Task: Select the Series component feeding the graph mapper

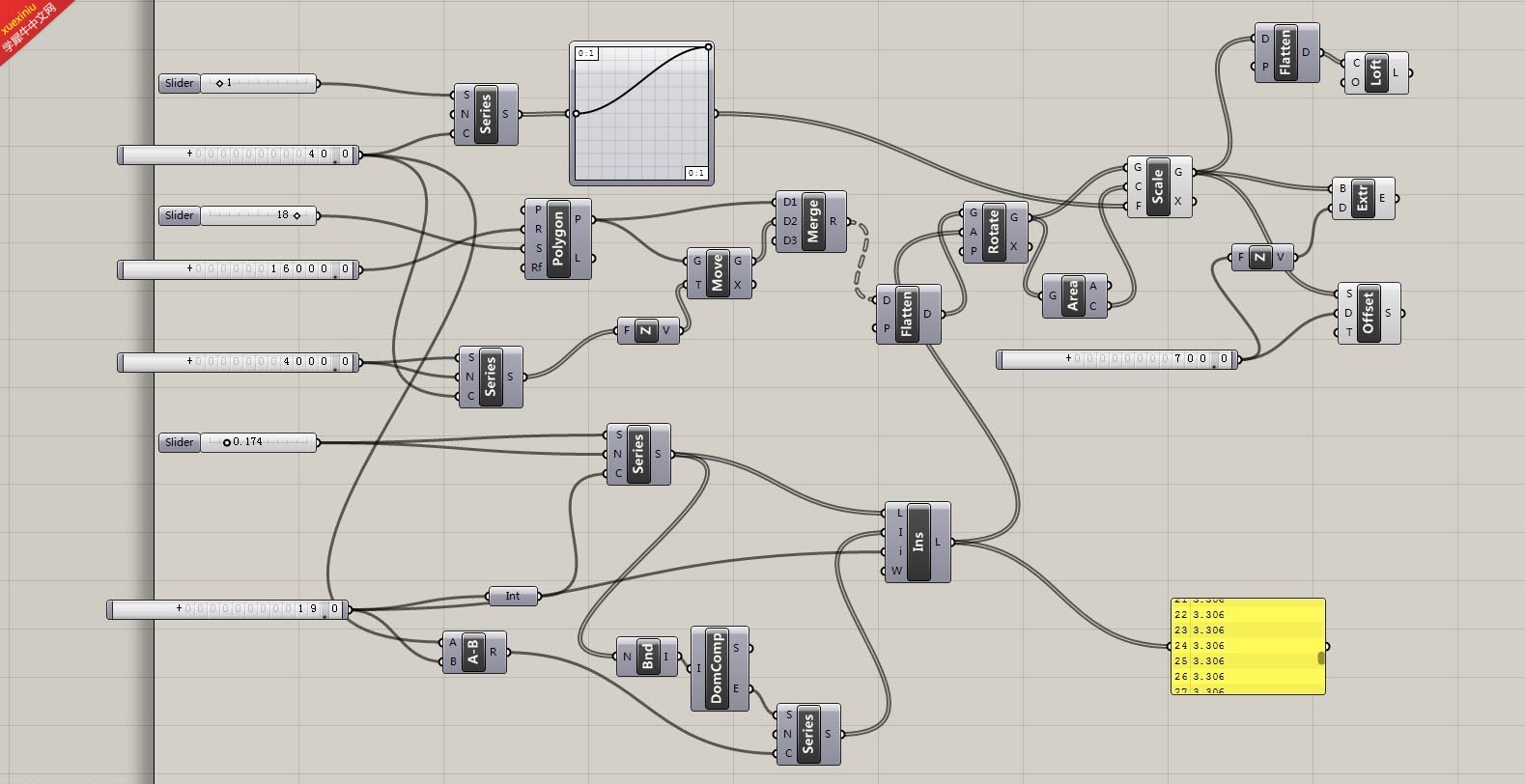Action: click(486, 114)
